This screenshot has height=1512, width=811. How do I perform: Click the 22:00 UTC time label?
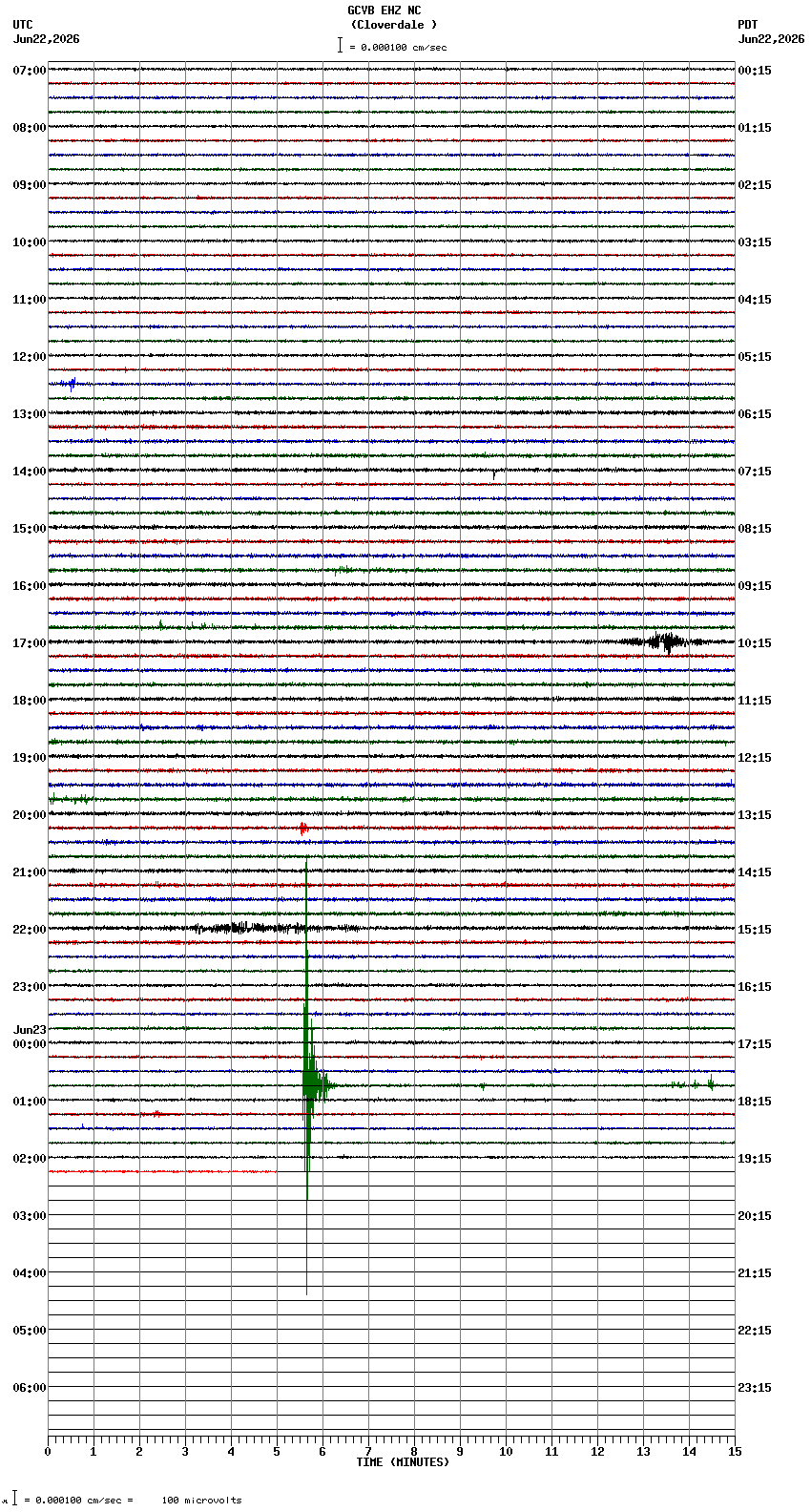click(x=30, y=930)
